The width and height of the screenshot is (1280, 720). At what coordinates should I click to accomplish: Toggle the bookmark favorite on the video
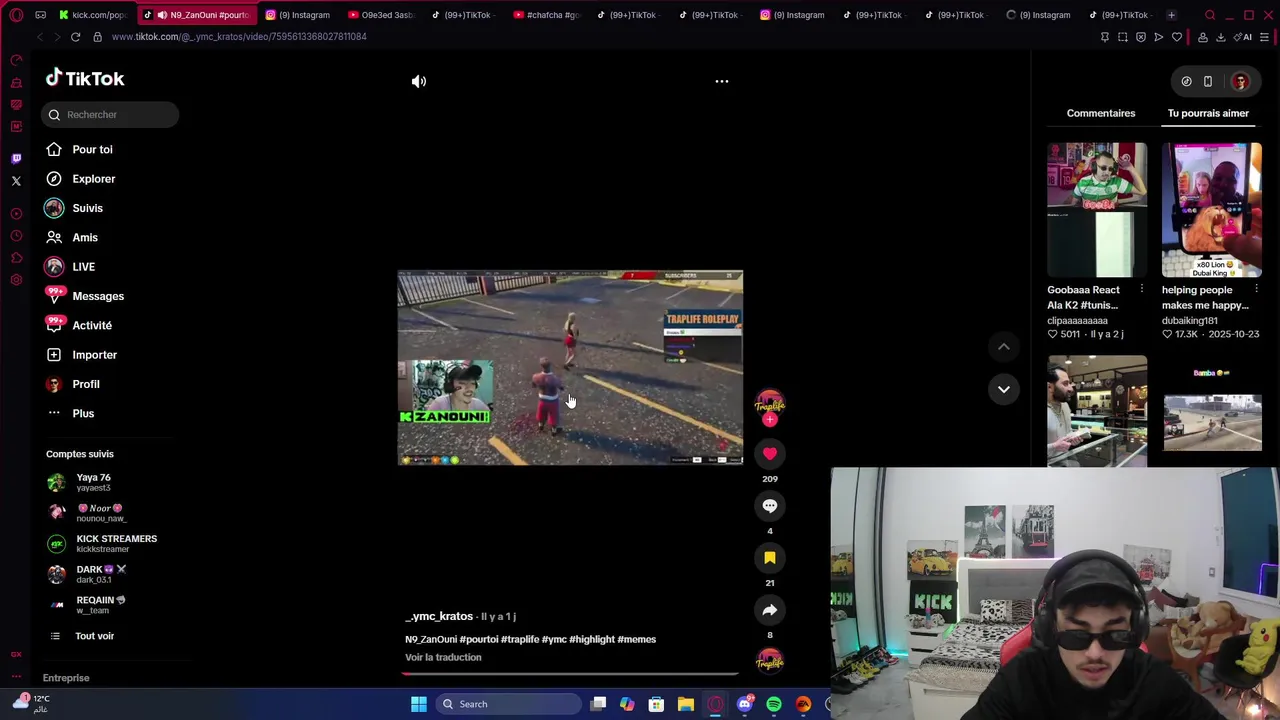point(770,558)
